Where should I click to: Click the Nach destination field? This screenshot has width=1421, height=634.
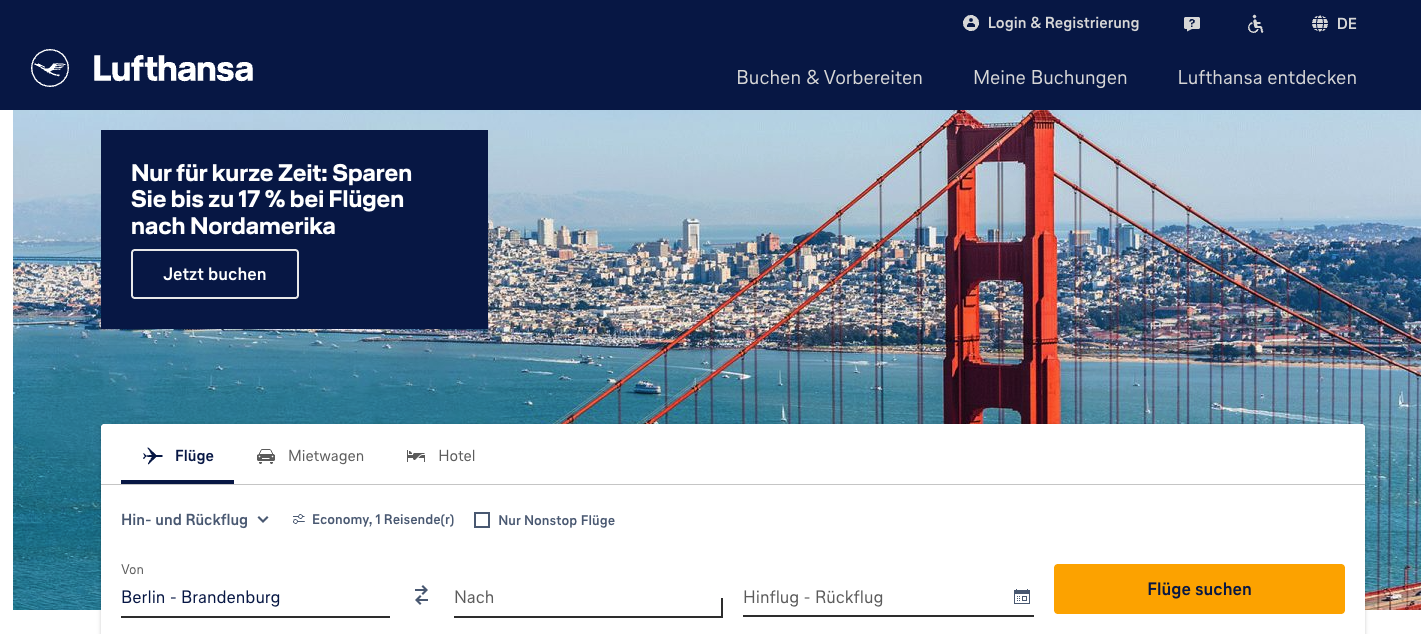coord(588,597)
